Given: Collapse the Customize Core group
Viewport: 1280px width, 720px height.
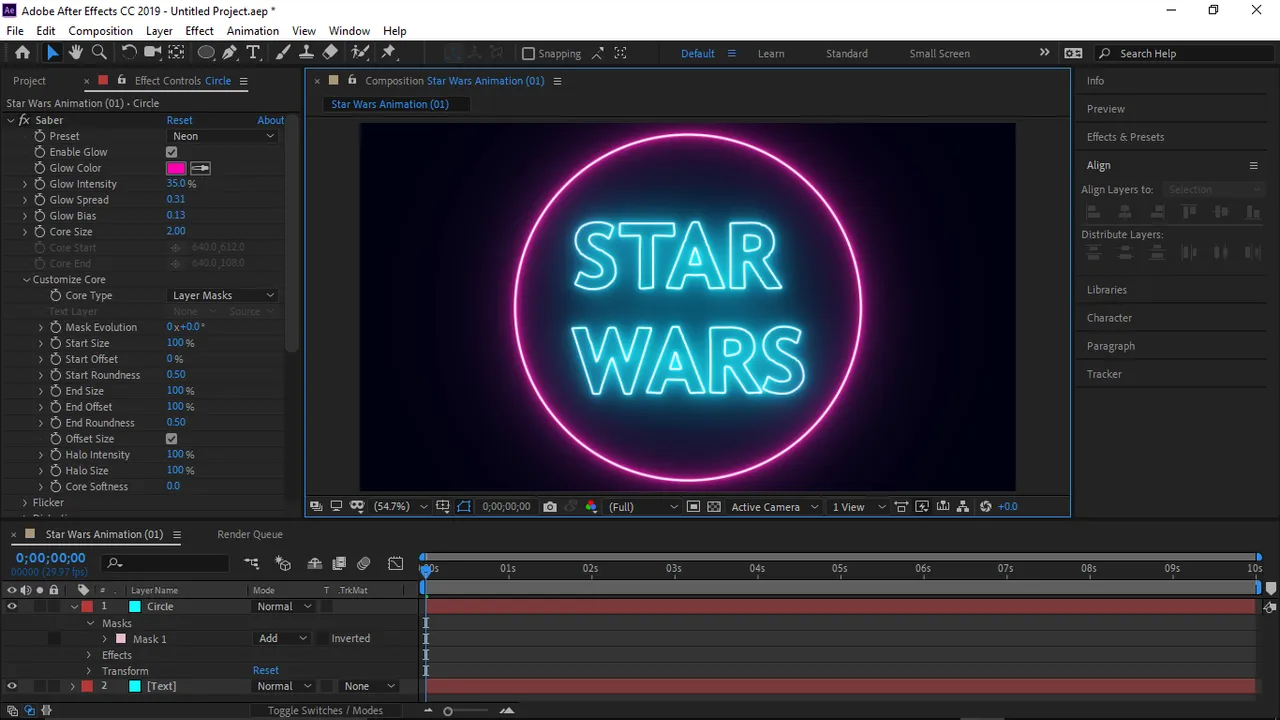Looking at the screenshot, I should 26,280.
